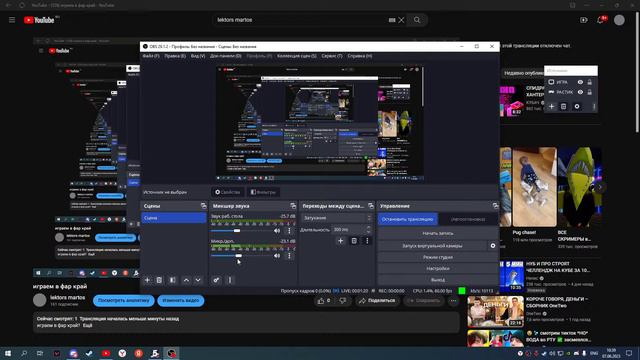
Task: Click the YouTube logo
Action: pyautogui.click(x=39, y=20)
